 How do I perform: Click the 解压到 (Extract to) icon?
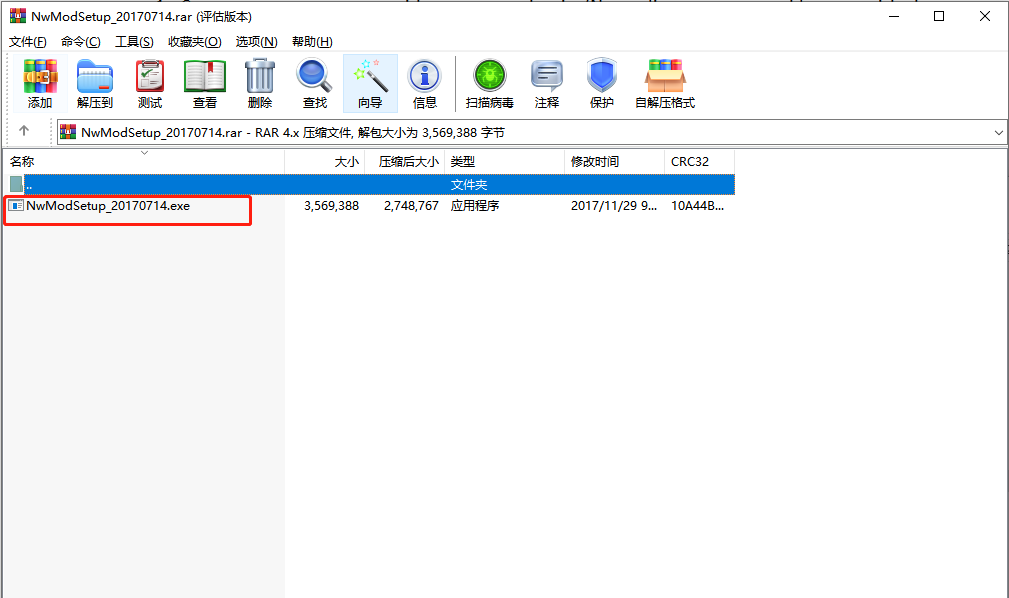pos(95,84)
